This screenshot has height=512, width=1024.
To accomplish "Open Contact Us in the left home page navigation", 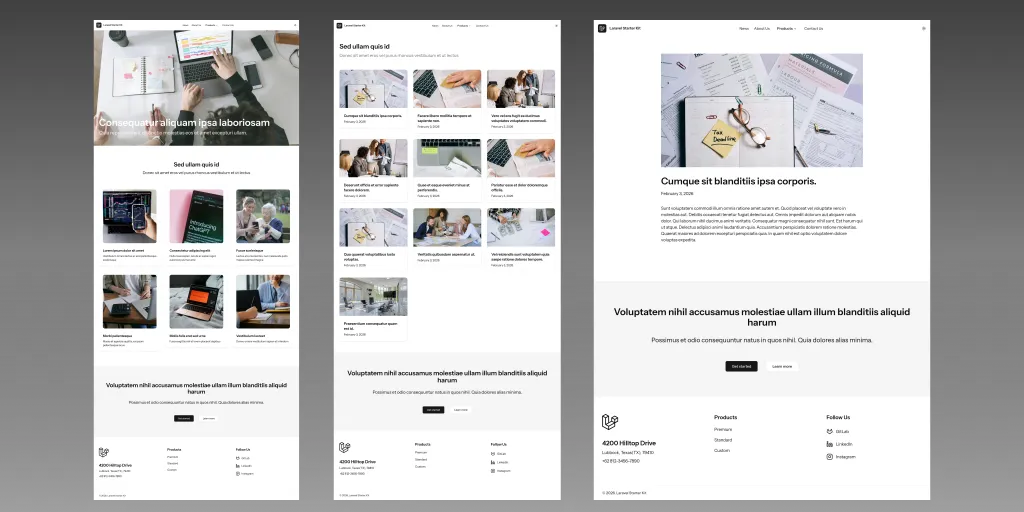I will (228, 25).
